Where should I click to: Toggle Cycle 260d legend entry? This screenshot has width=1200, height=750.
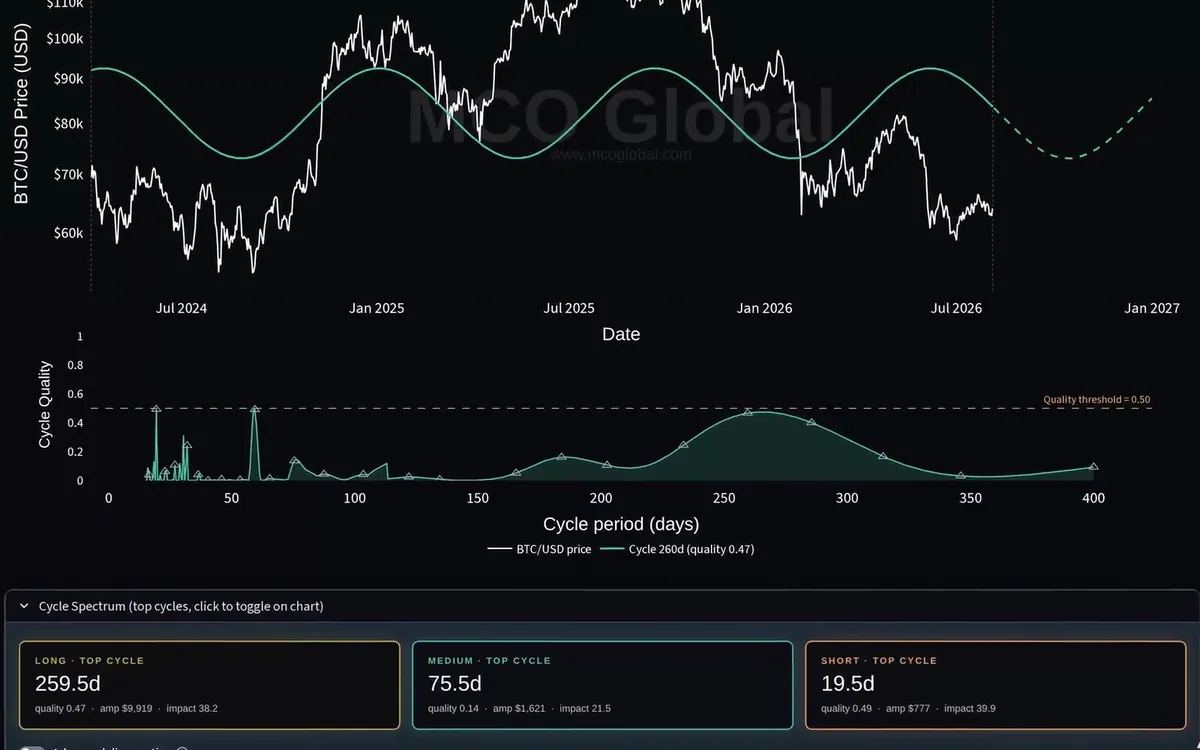tap(677, 549)
